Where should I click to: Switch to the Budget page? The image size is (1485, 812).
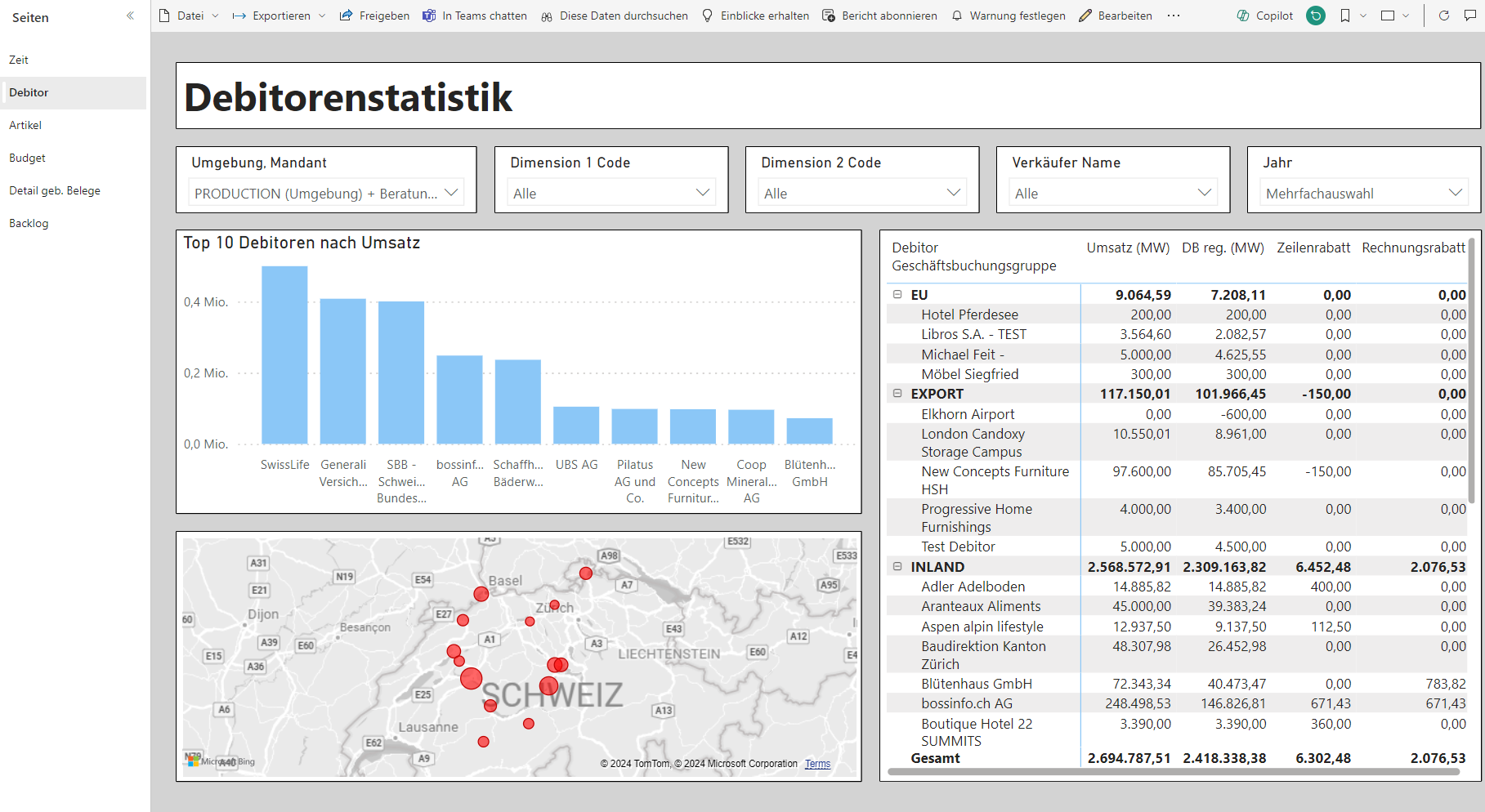[x=27, y=157]
